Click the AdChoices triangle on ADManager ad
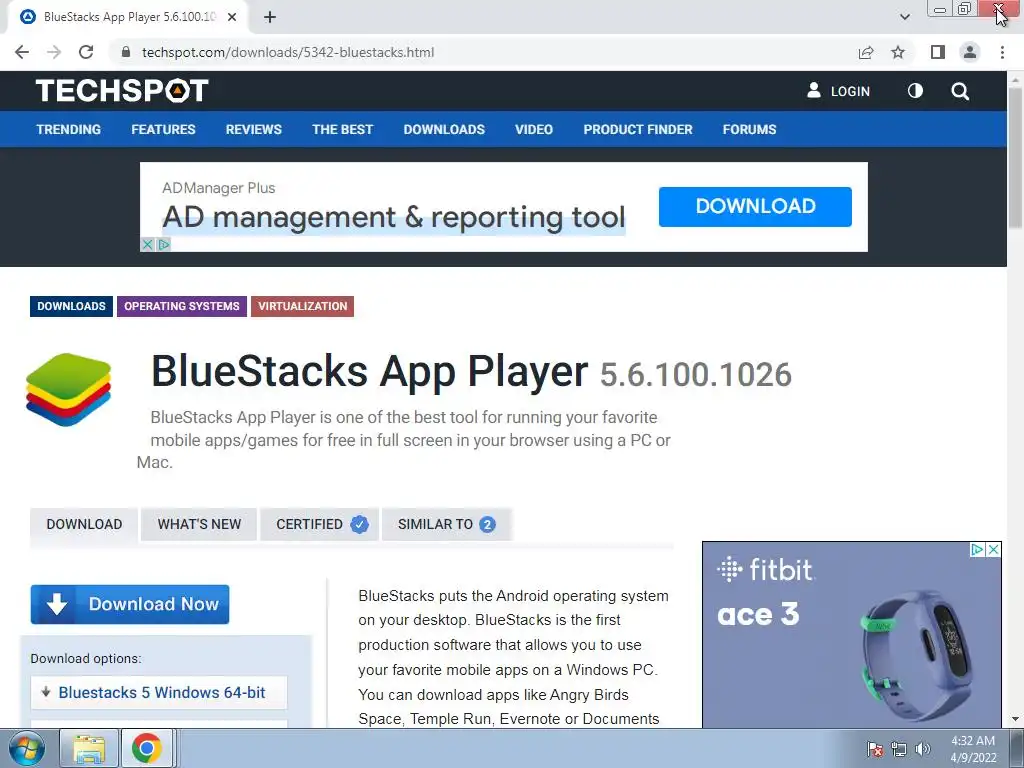The image size is (1024, 768). [x=164, y=244]
